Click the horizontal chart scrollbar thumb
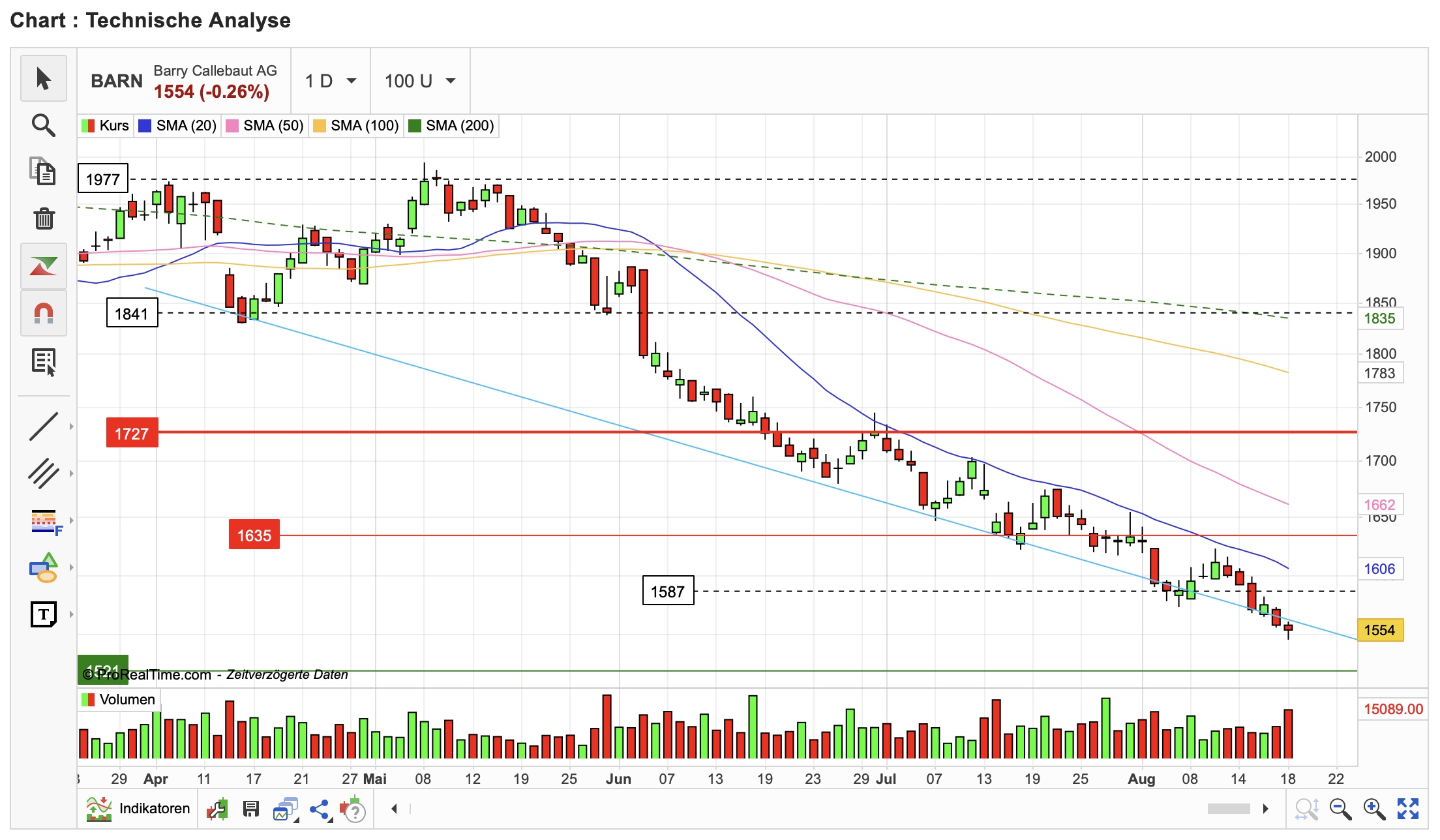Screen dimensions: 1440x840 coord(1228,809)
